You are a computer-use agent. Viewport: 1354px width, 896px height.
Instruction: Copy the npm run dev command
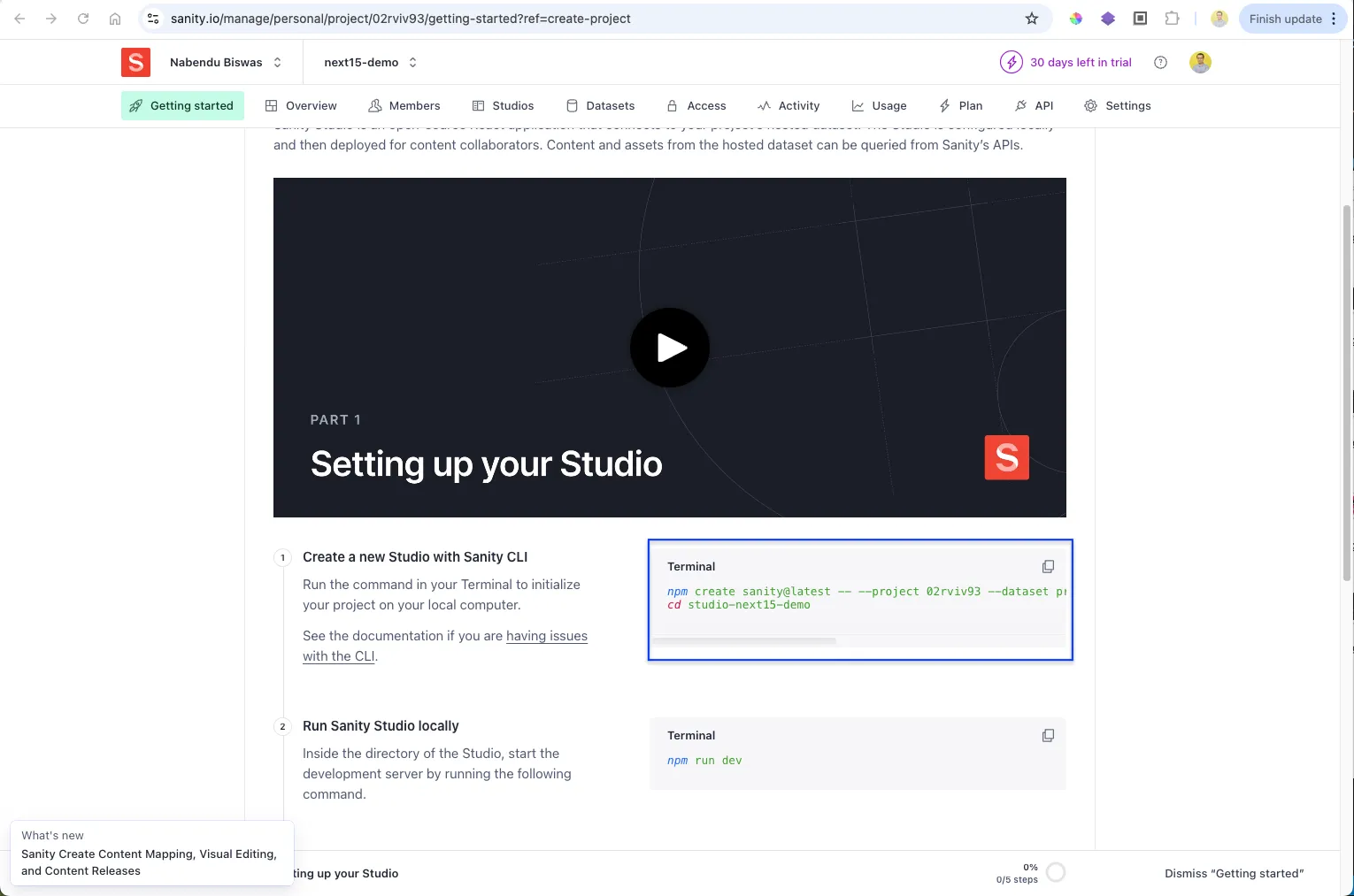click(1048, 735)
